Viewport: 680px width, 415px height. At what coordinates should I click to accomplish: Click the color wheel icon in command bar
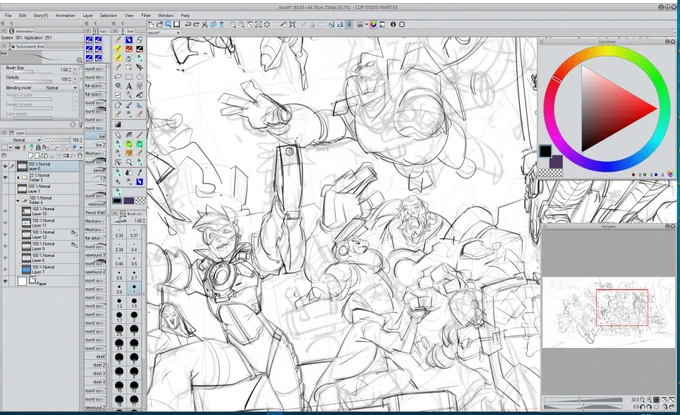point(373,24)
